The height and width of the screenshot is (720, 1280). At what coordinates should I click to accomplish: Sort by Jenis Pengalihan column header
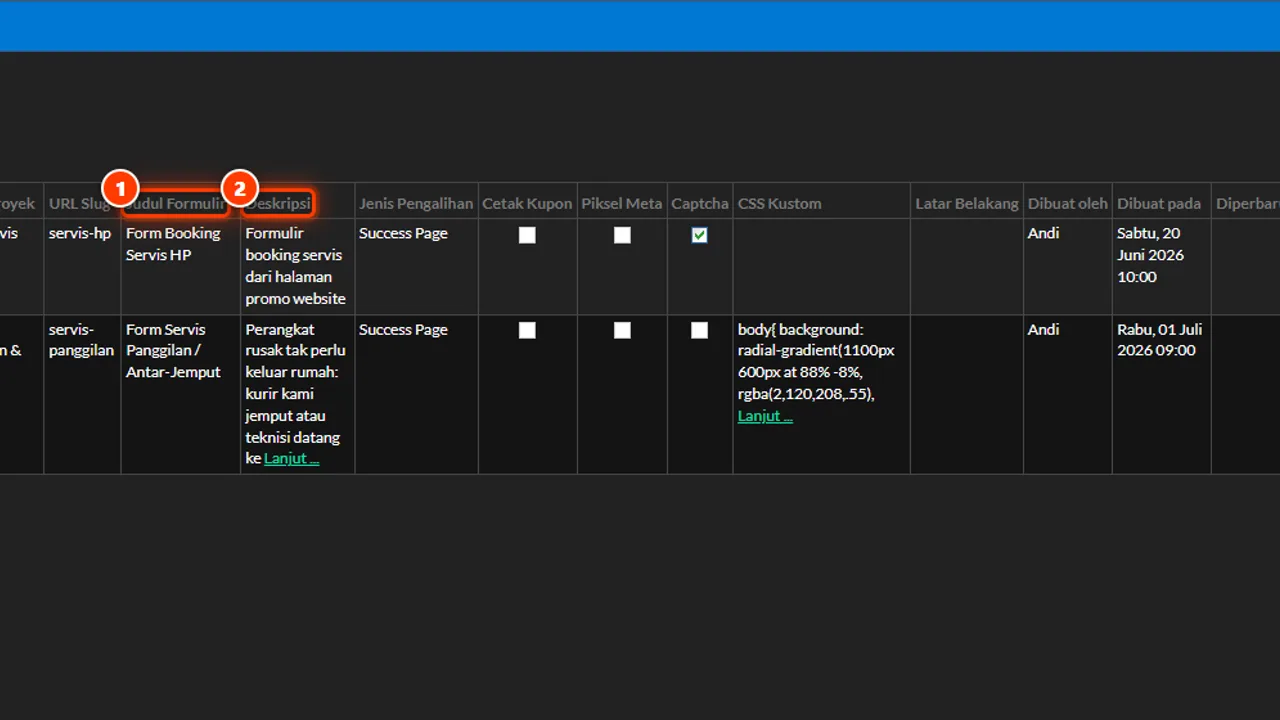click(x=416, y=203)
